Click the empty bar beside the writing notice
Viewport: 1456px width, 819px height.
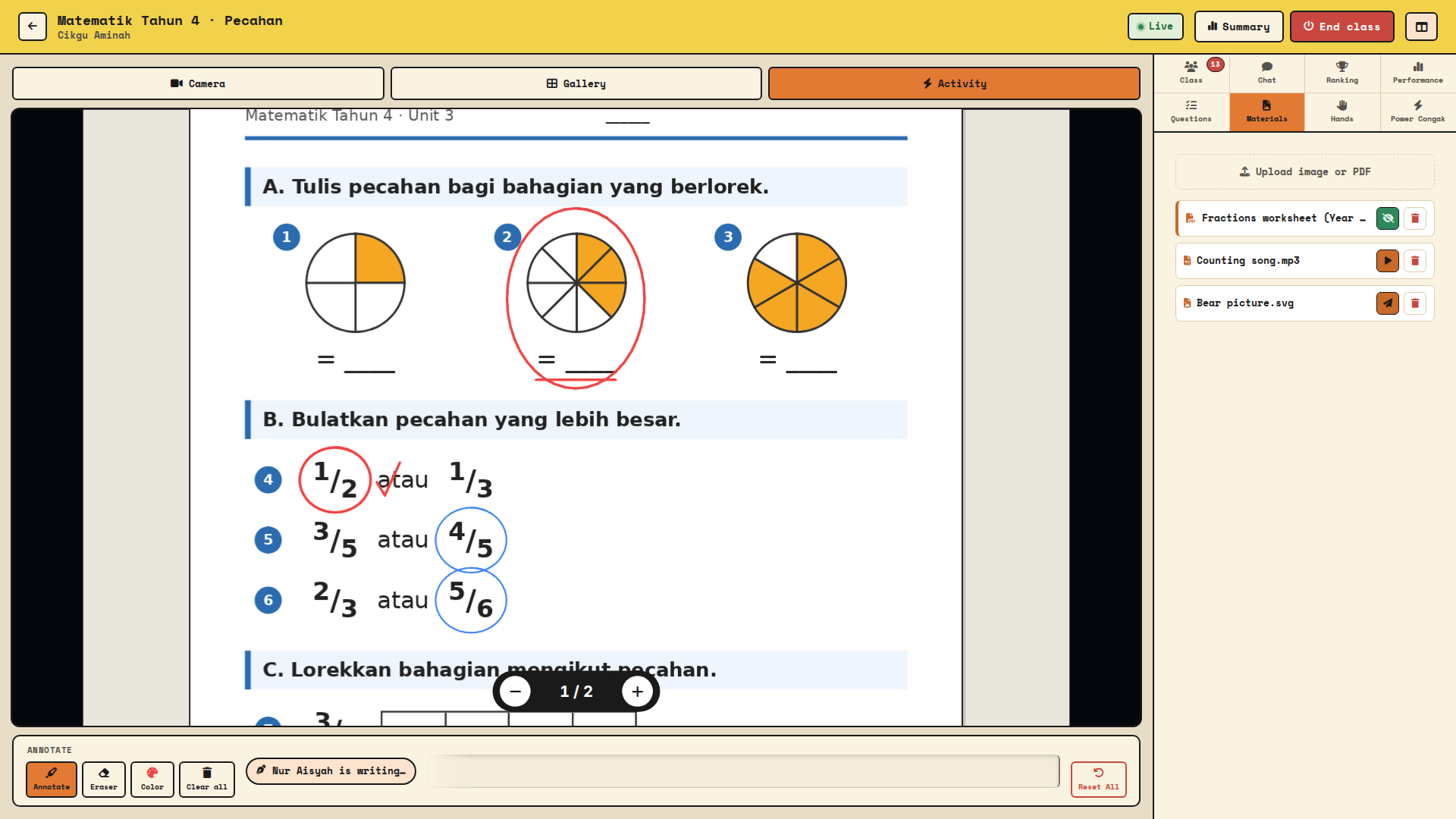click(x=743, y=771)
